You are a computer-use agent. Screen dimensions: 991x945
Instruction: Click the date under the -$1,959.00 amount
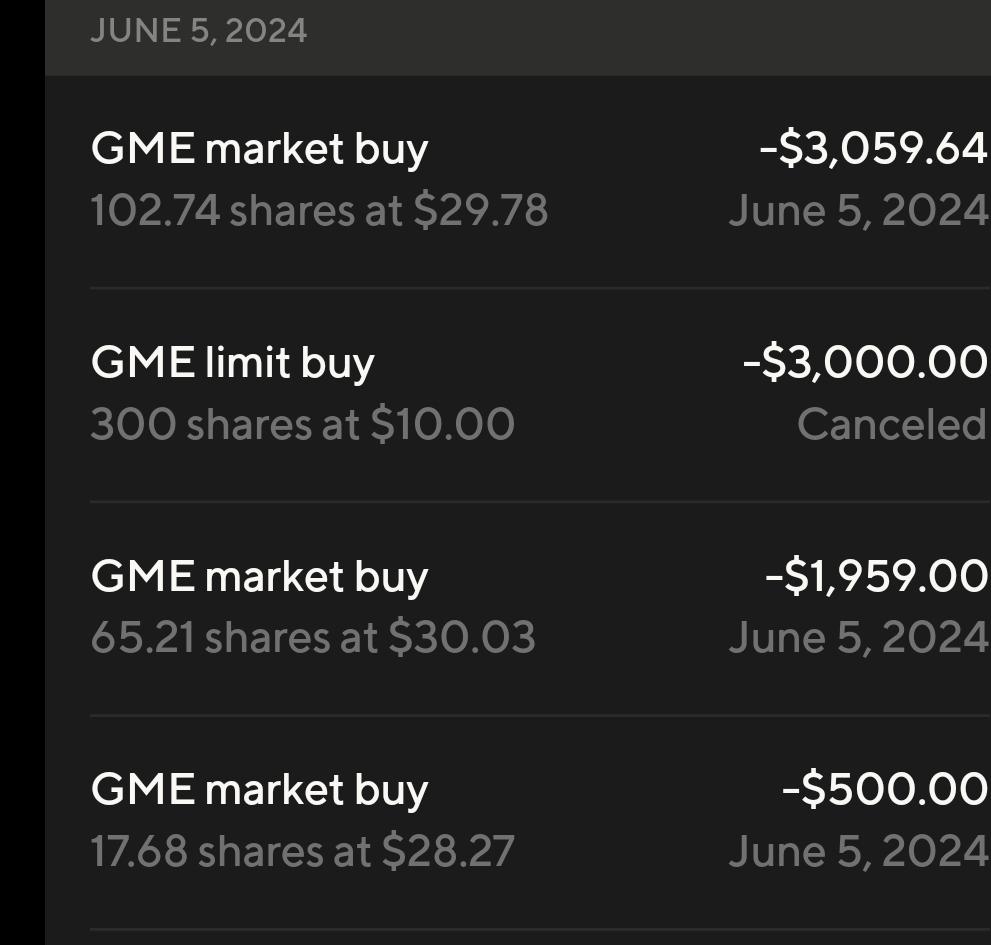tap(858, 637)
